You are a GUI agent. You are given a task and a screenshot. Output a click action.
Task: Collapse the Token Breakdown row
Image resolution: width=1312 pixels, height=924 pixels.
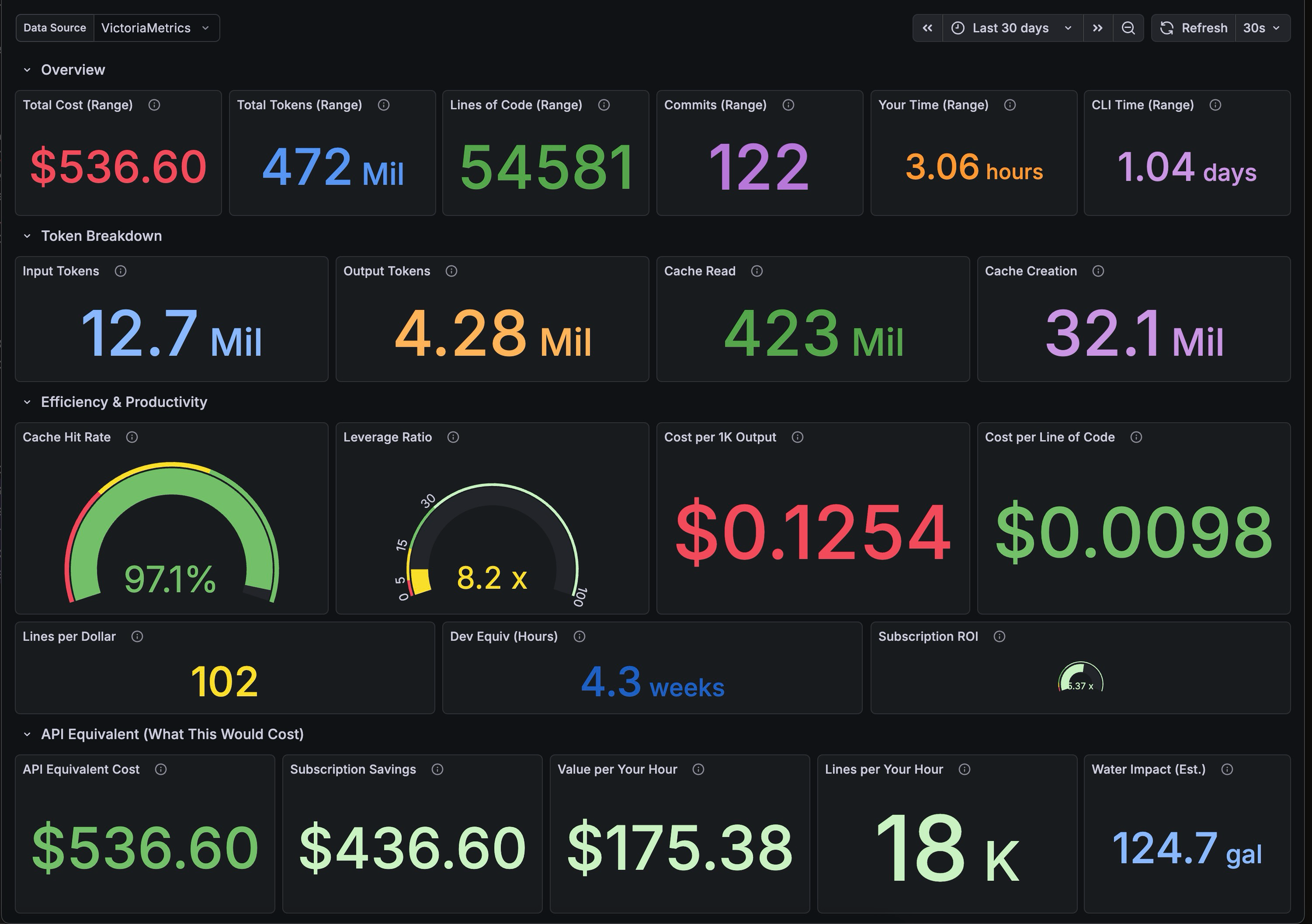pyautogui.click(x=27, y=237)
